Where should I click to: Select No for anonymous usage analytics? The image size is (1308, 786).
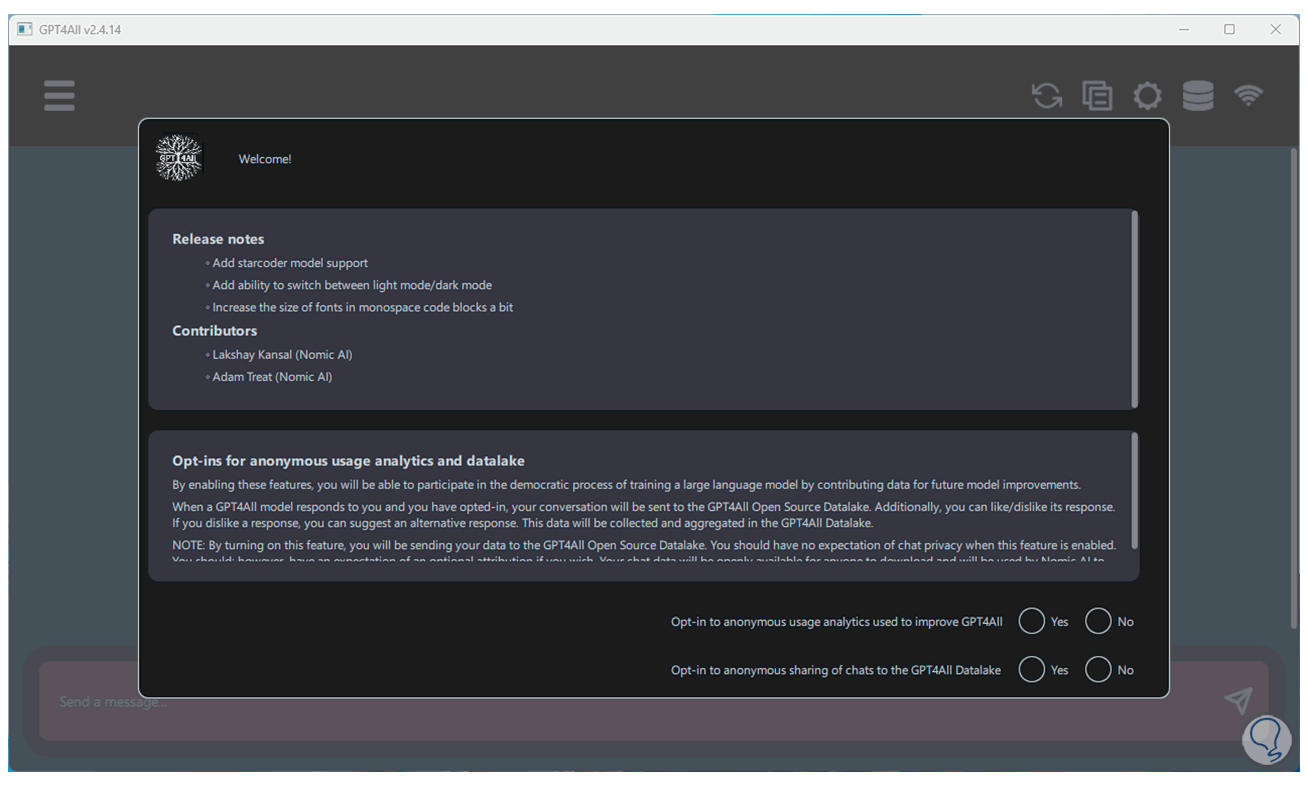coord(1098,621)
